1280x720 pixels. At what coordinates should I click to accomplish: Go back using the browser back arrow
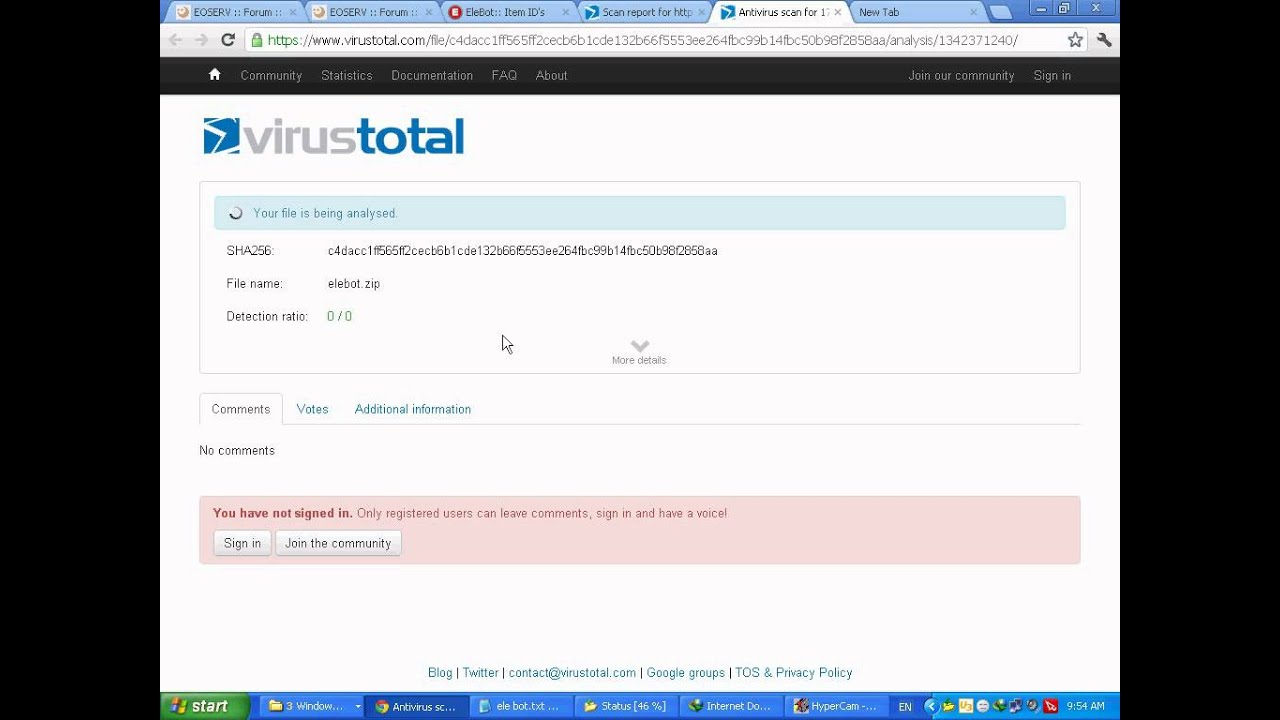tap(176, 40)
